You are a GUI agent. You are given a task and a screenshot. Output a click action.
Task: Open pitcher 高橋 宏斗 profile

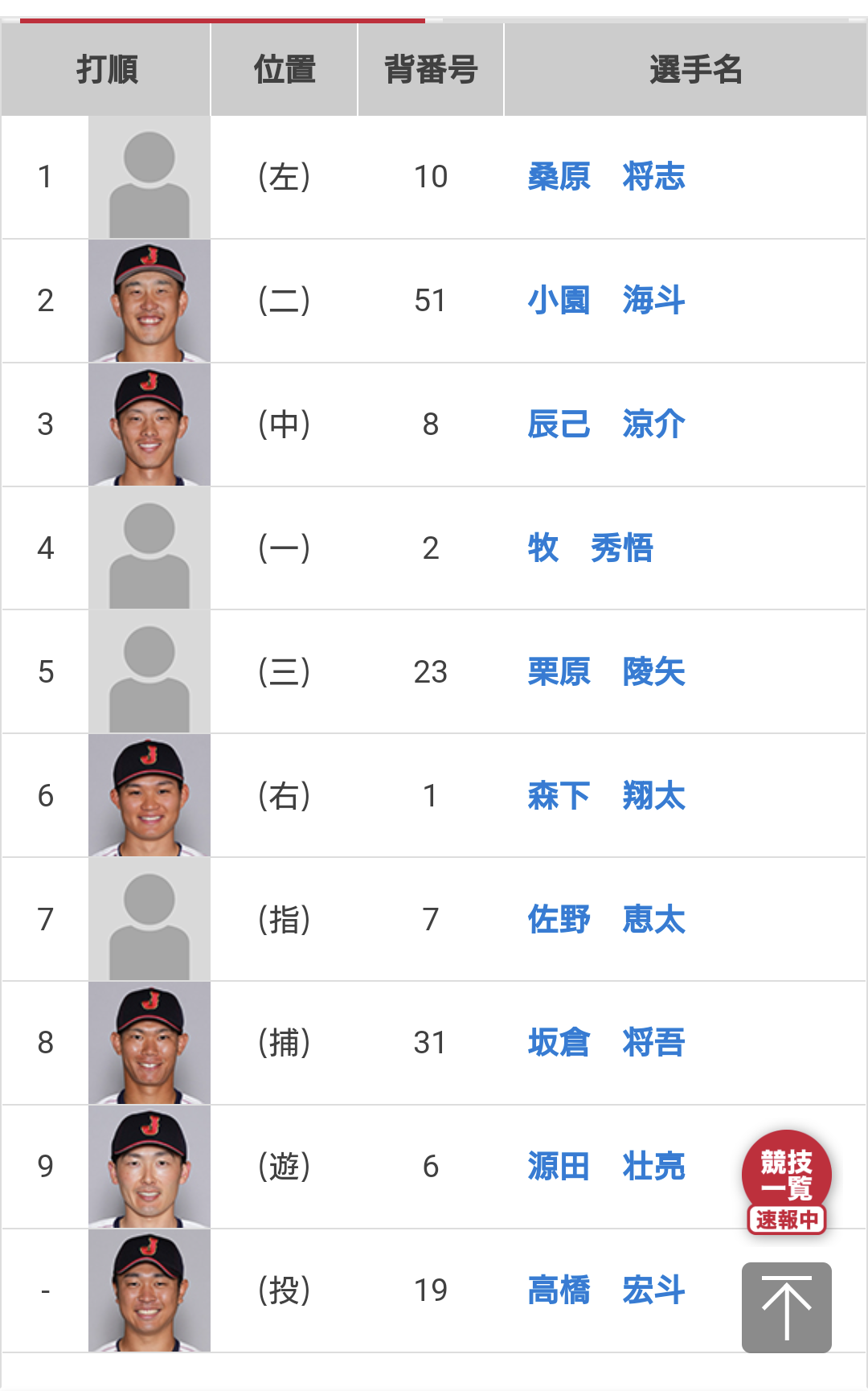[x=606, y=1290]
